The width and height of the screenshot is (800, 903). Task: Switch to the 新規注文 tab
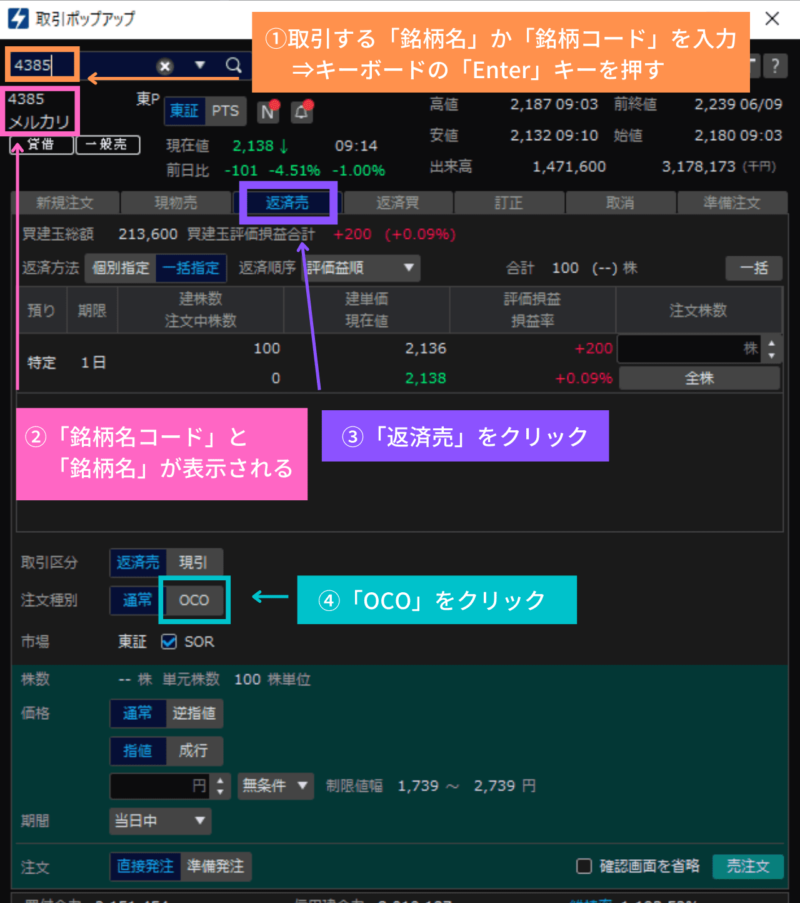click(62, 202)
